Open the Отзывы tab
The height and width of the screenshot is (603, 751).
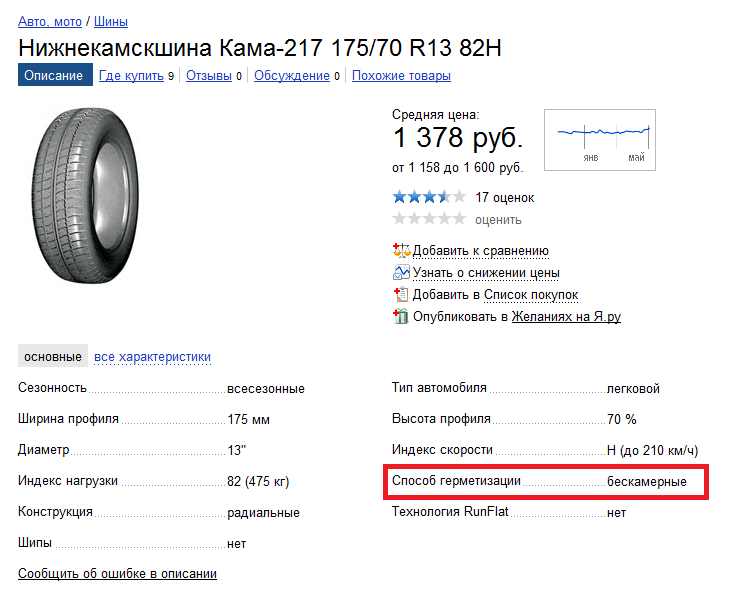click(209, 76)
